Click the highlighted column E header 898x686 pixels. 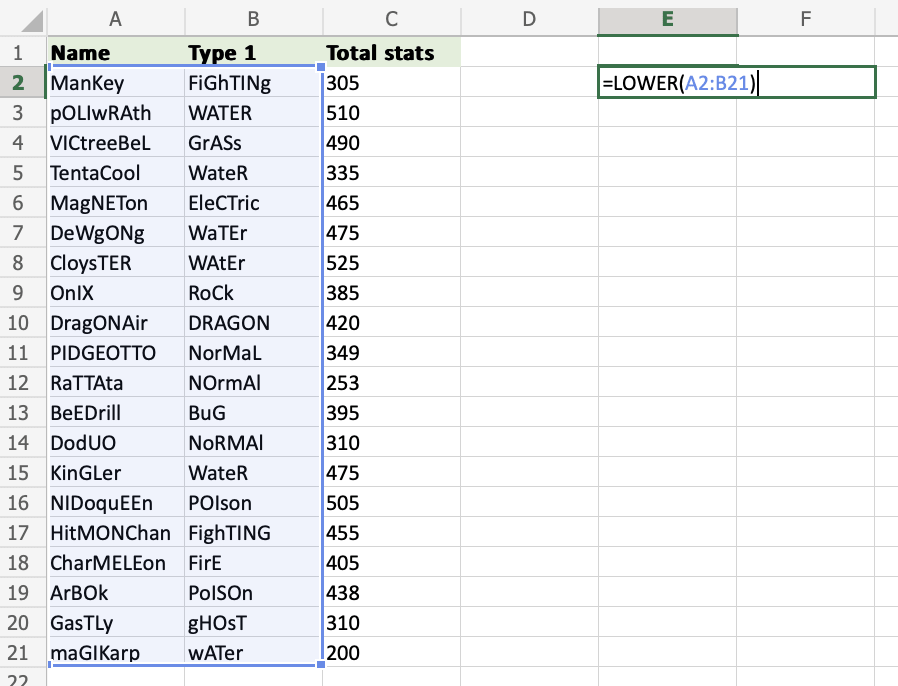667,18
